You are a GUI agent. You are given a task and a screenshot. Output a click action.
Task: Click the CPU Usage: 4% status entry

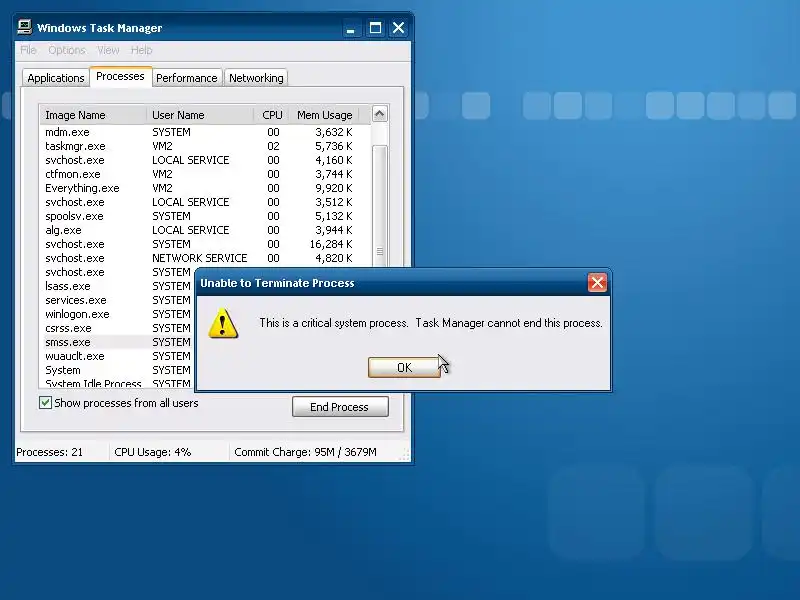(153, 452)
